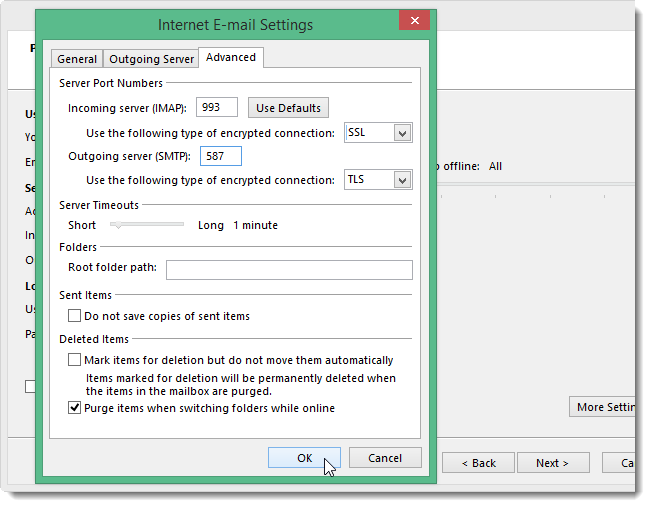
Task: Switch to the General tab
Action: (x=77, y=59)
